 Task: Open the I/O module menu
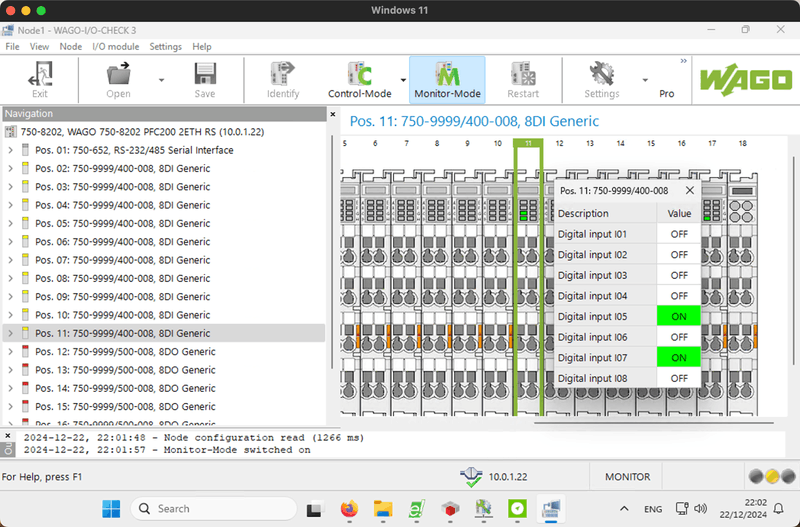click(115, 46)
